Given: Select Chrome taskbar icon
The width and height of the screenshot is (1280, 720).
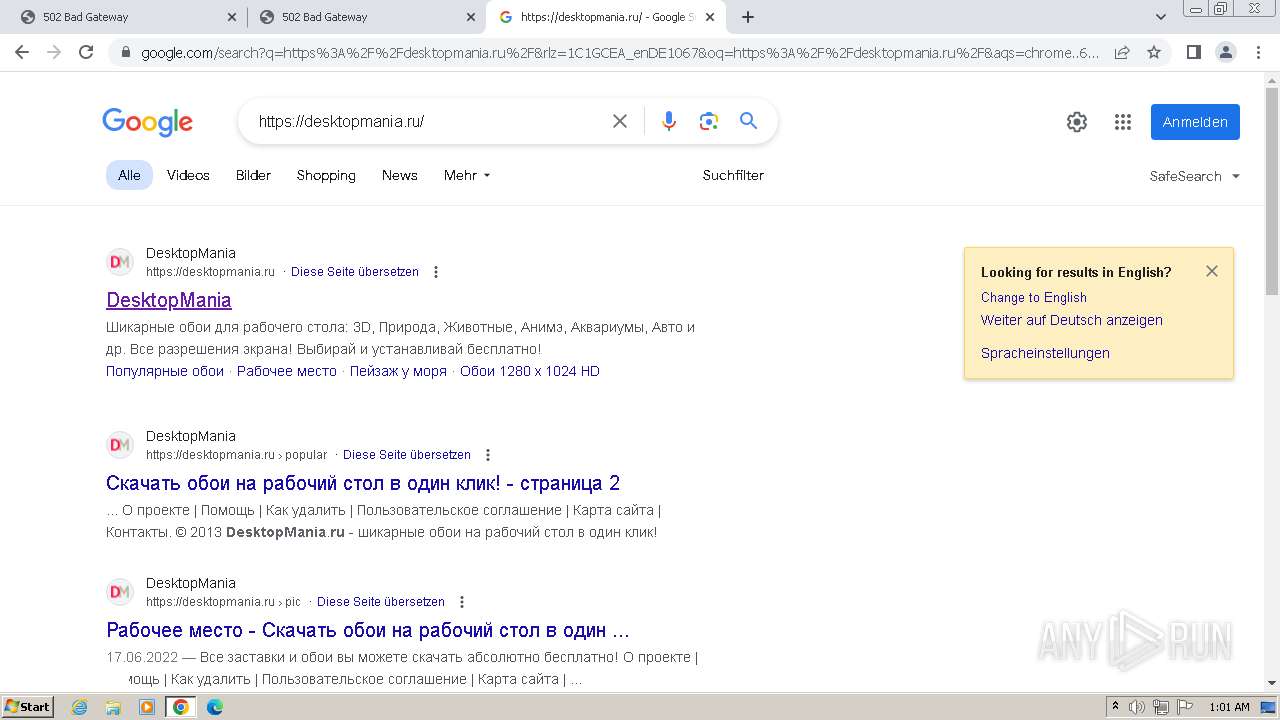Looking at the screenshot, I should [x=180, y=707].
